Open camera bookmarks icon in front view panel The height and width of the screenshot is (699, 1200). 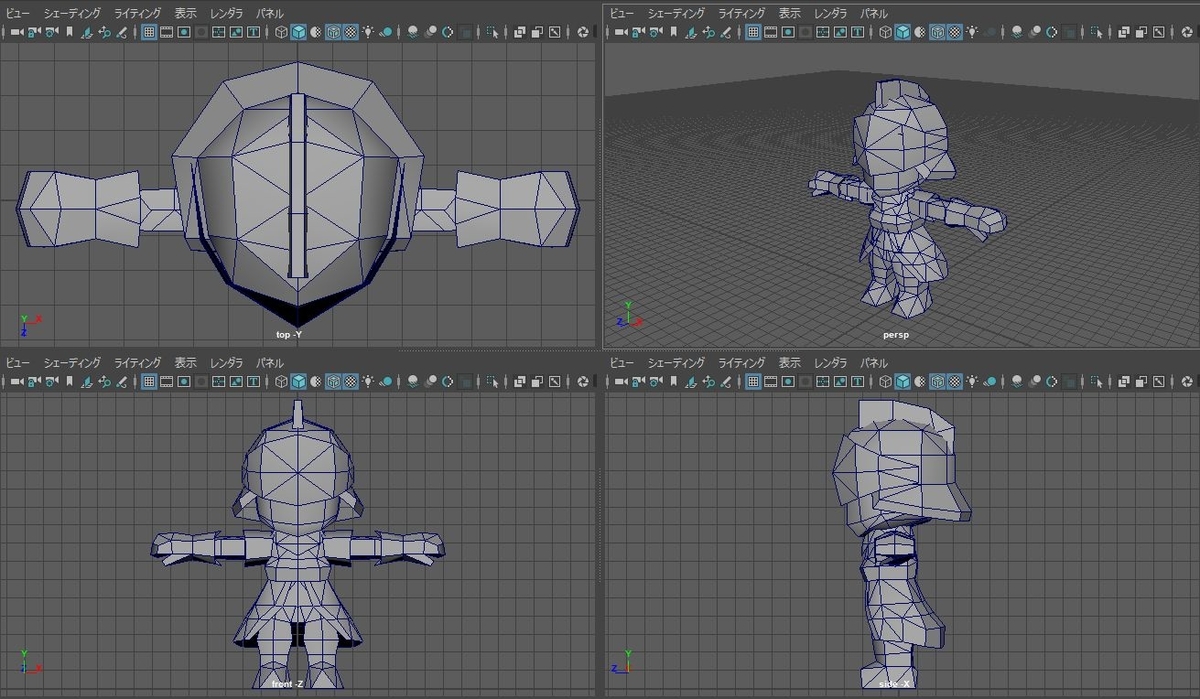tap(69, 381)
